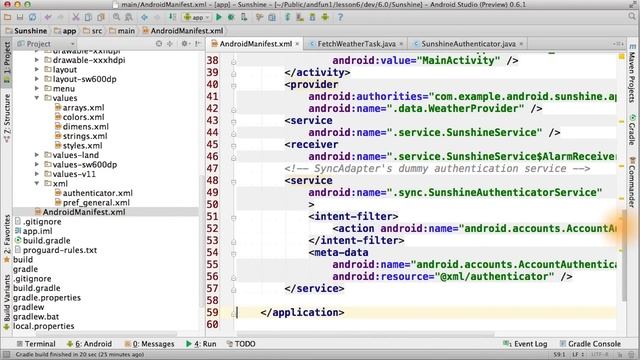
Task: Expand the values-v11 folder
Action: click(x=37, y=174)
